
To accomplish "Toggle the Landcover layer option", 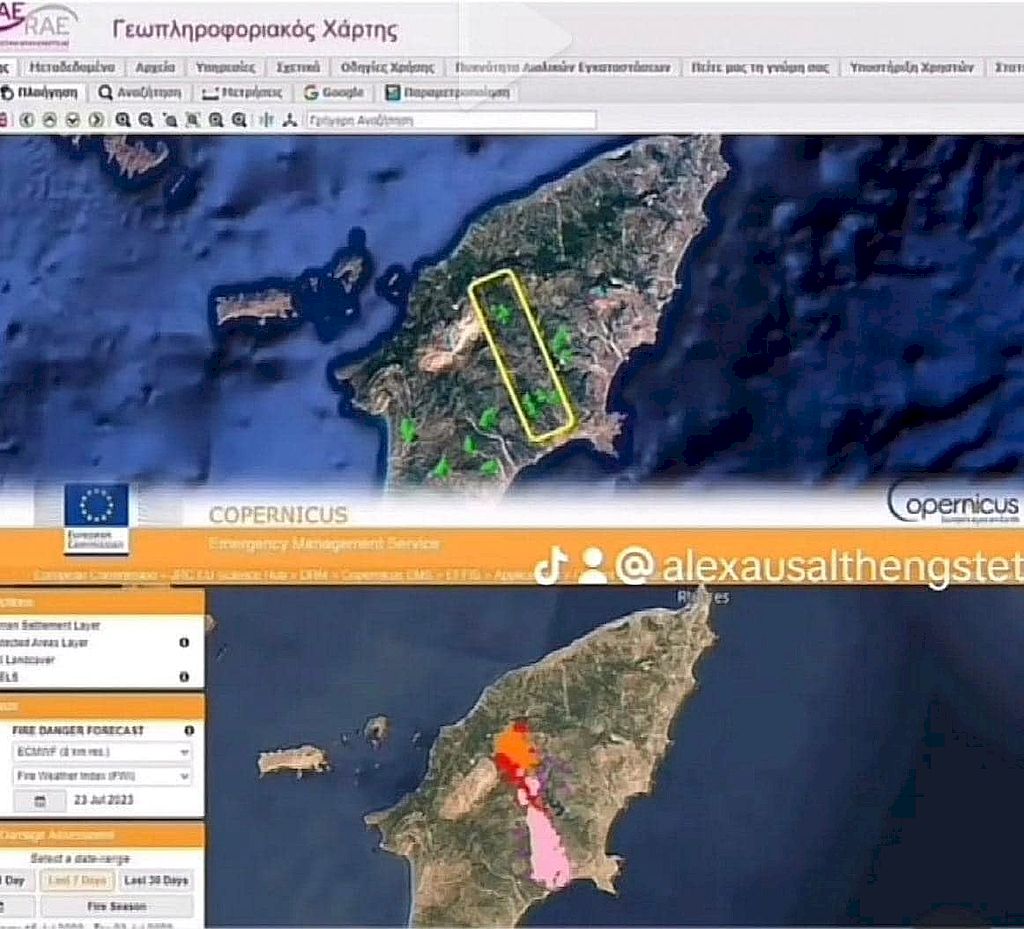I will [x=30, y=660].
